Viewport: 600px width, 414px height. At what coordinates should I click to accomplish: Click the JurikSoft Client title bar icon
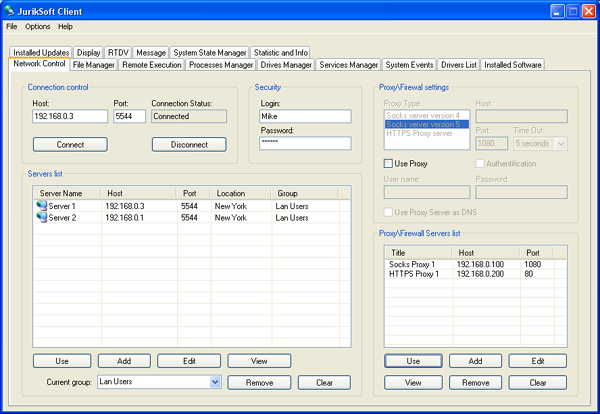click(x=9, y=11)
